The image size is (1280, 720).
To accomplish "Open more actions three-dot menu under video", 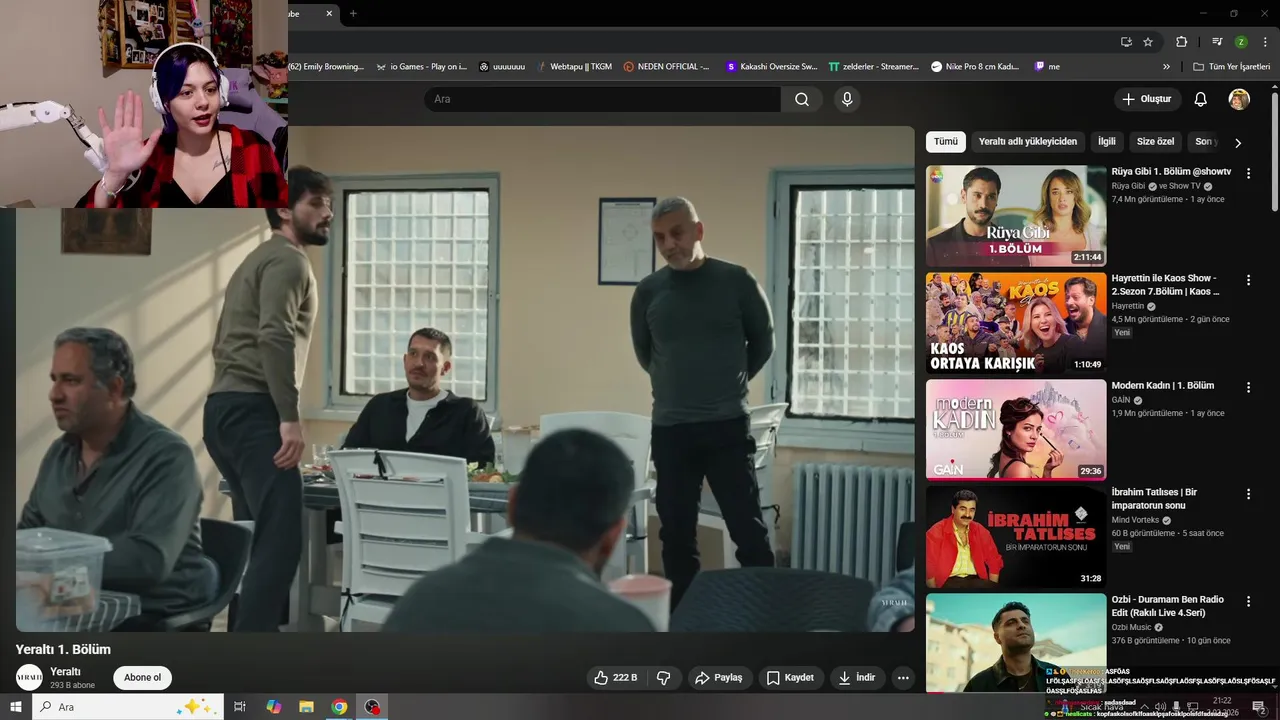I will coord(903,678).
